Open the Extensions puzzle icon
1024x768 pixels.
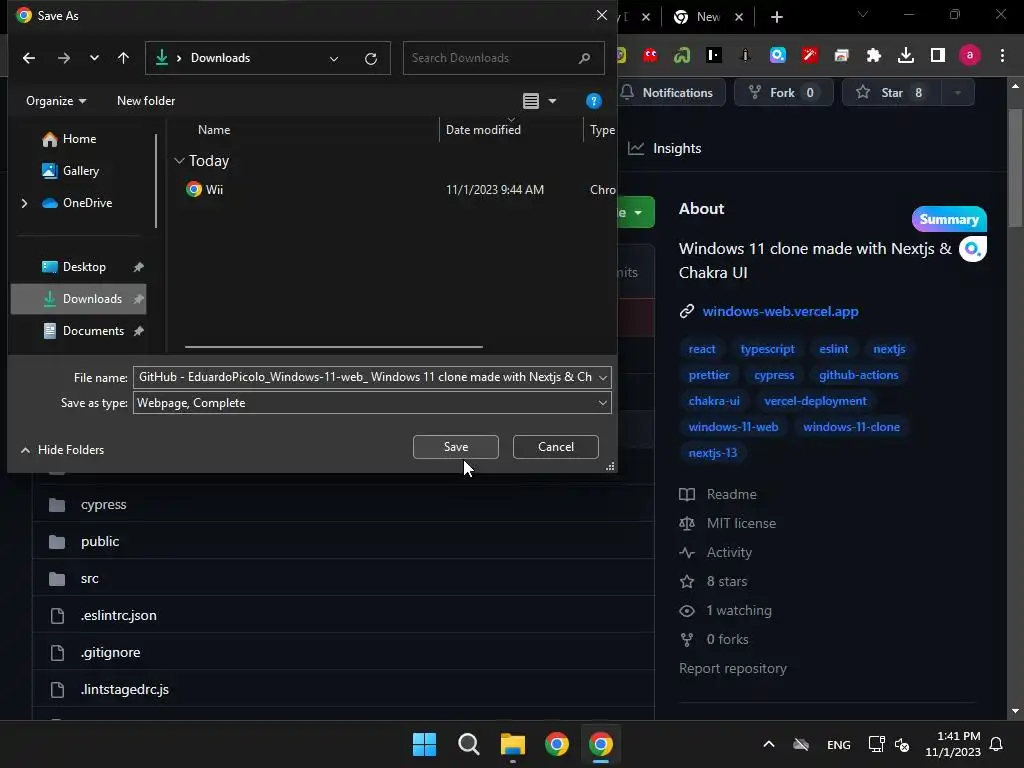click(873, 56)
